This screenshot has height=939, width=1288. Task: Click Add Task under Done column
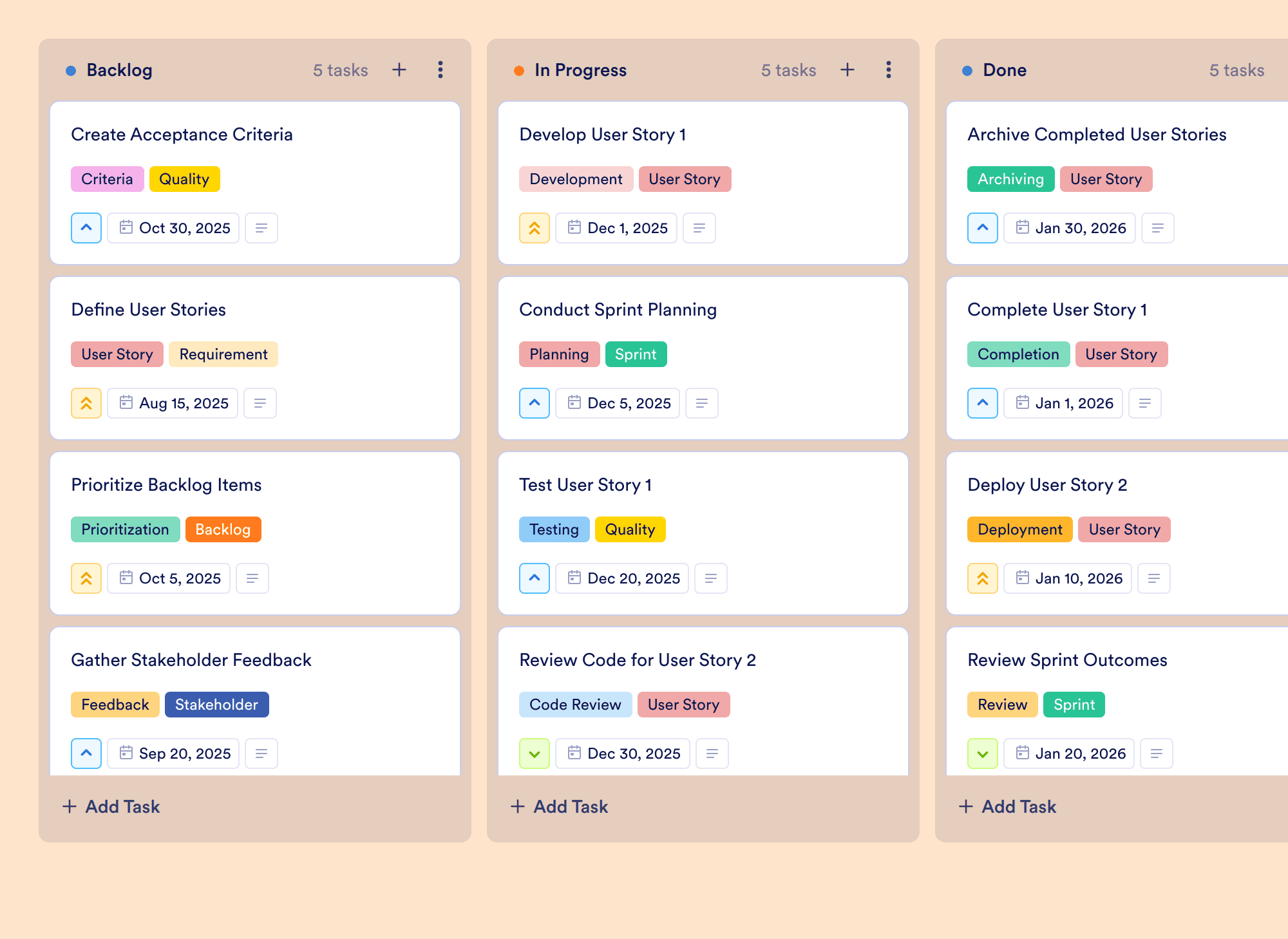[x=1007, y=806]
